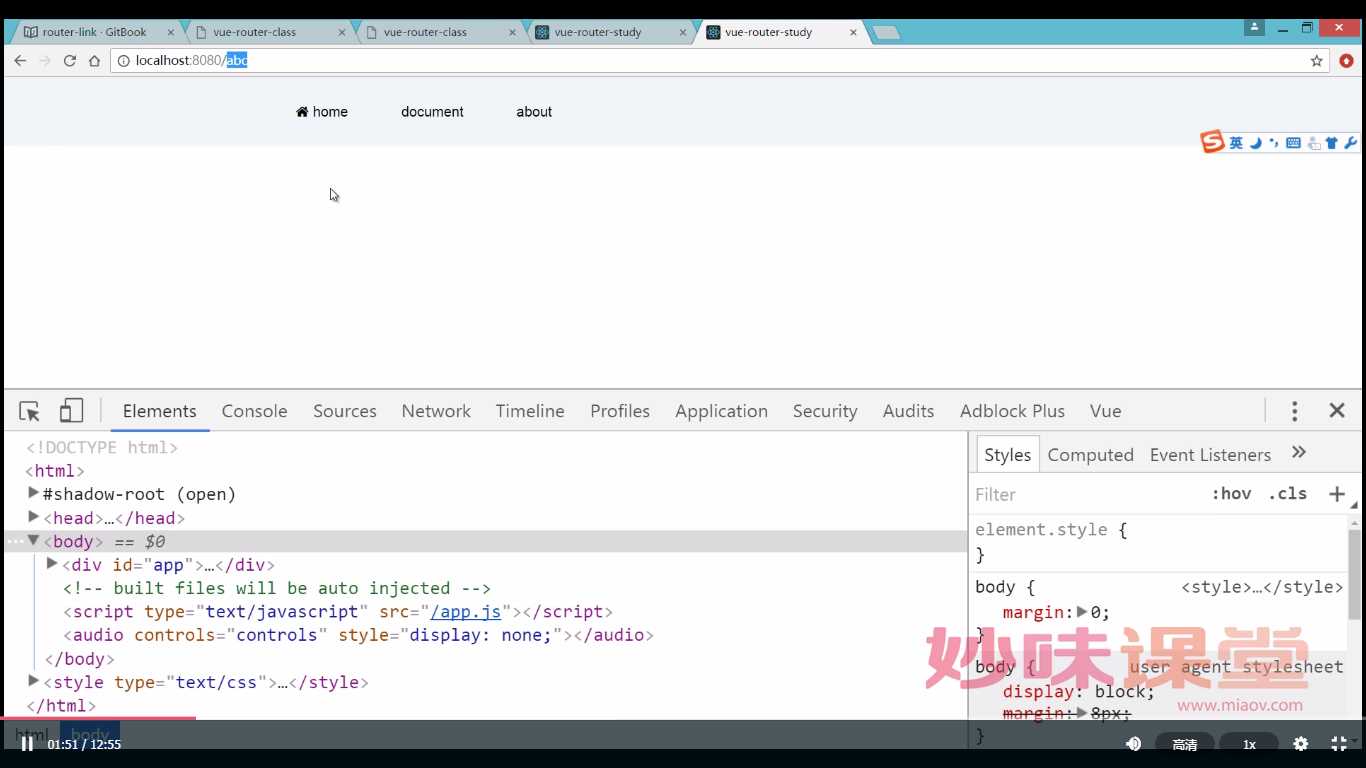This screenshot has height=768, width=1366.
Task: Click about link in page navigation
Action: coord(534,112)
